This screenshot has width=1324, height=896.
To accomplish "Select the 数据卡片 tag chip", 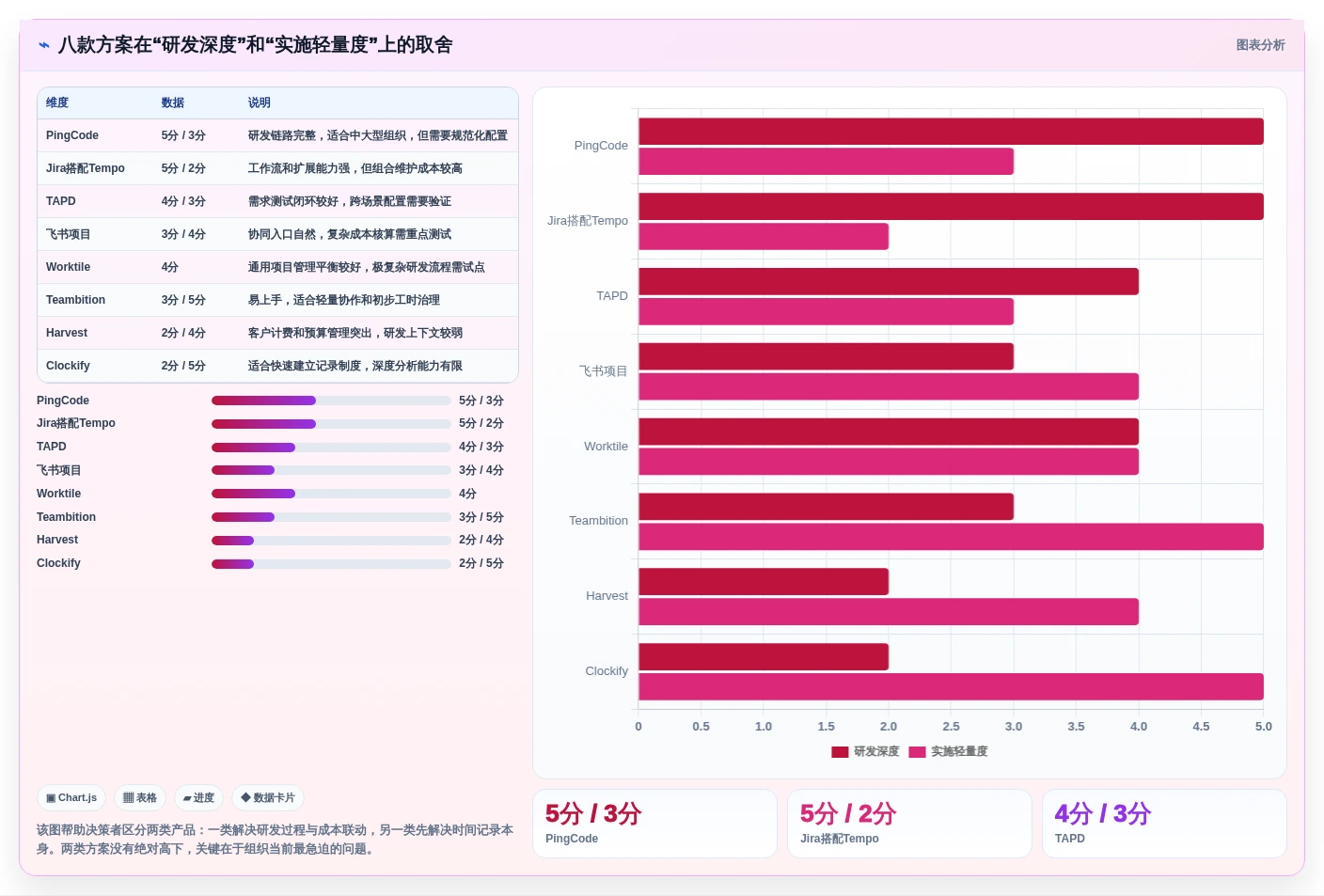I will [x=268, y=798].
